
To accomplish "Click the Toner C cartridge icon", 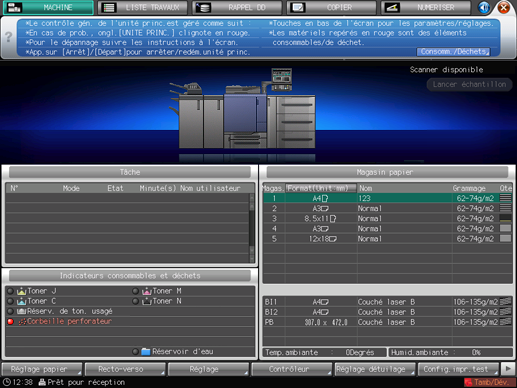I will coord(22,301).
